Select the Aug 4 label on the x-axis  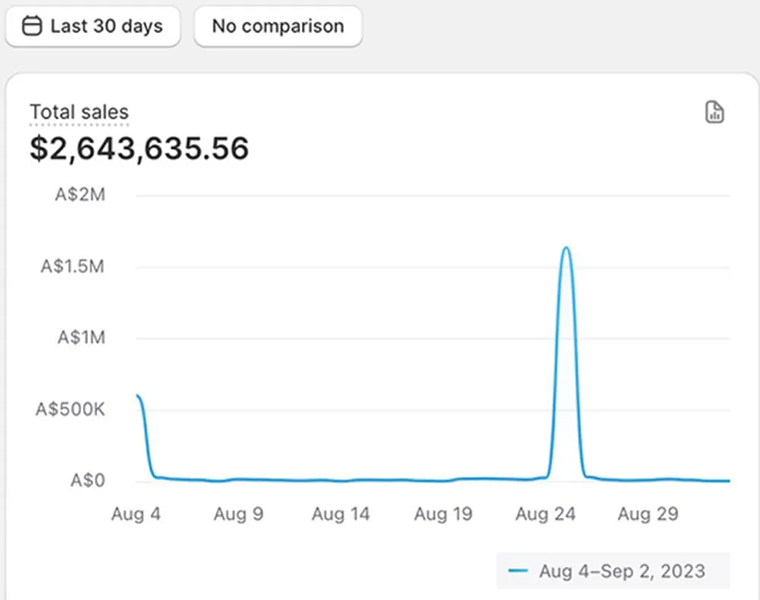tap(136, 514)
